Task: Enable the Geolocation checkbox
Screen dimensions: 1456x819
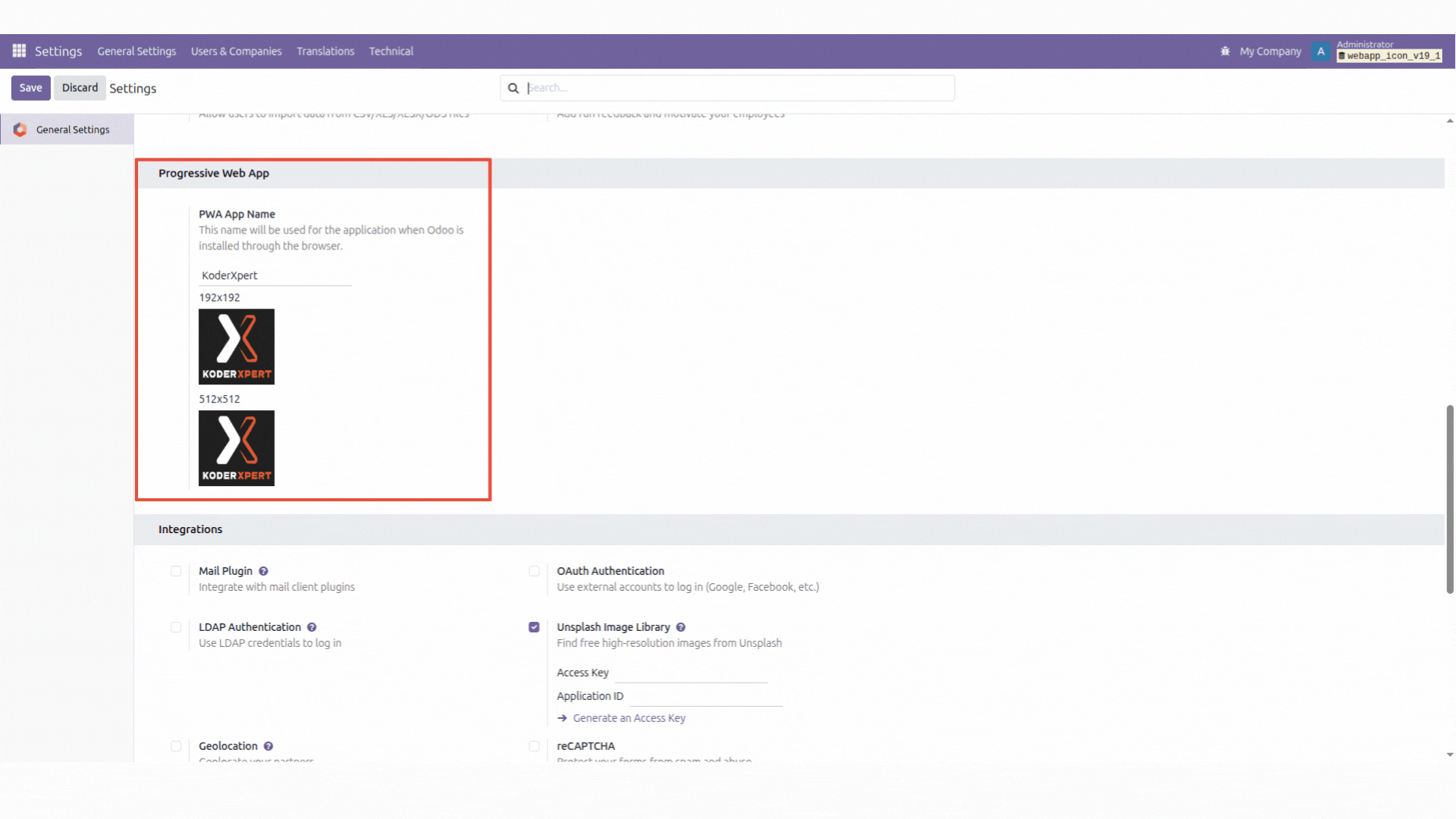Action: pyautogui.click(x=176, y=746)
